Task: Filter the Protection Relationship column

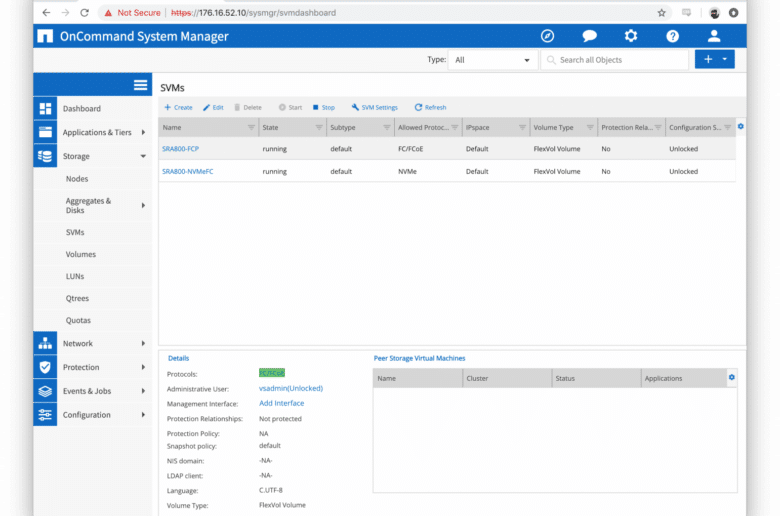Action: point(658,127)
